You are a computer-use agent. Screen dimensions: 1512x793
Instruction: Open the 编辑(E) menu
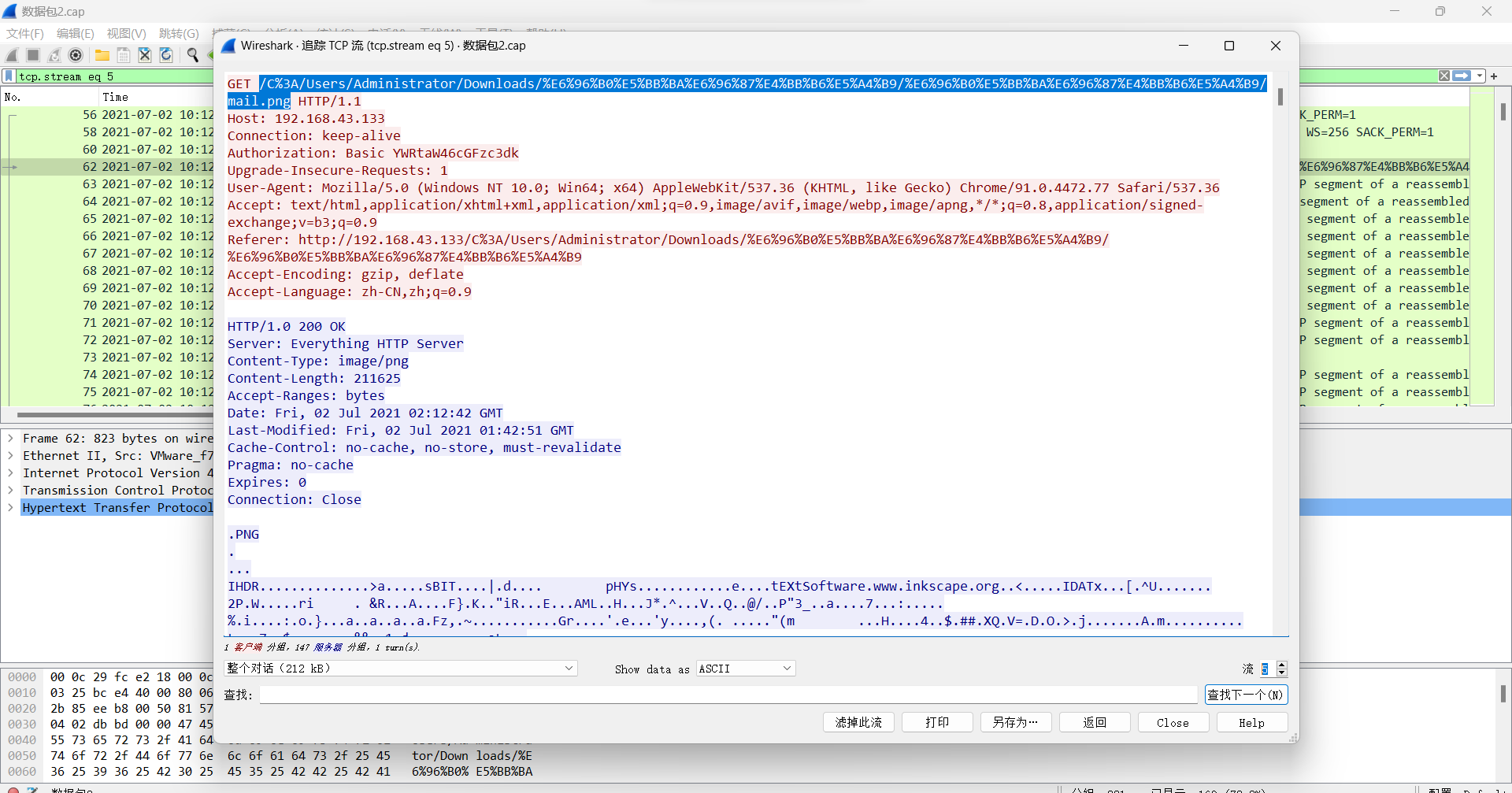75,33
